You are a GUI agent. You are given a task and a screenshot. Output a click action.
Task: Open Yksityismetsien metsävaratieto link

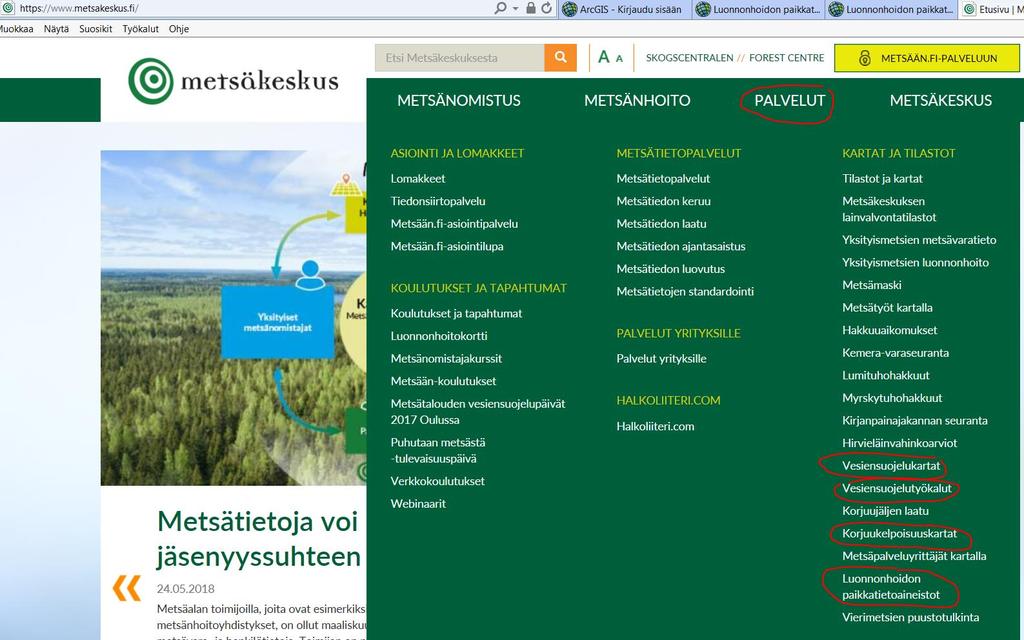coord(919,240)
